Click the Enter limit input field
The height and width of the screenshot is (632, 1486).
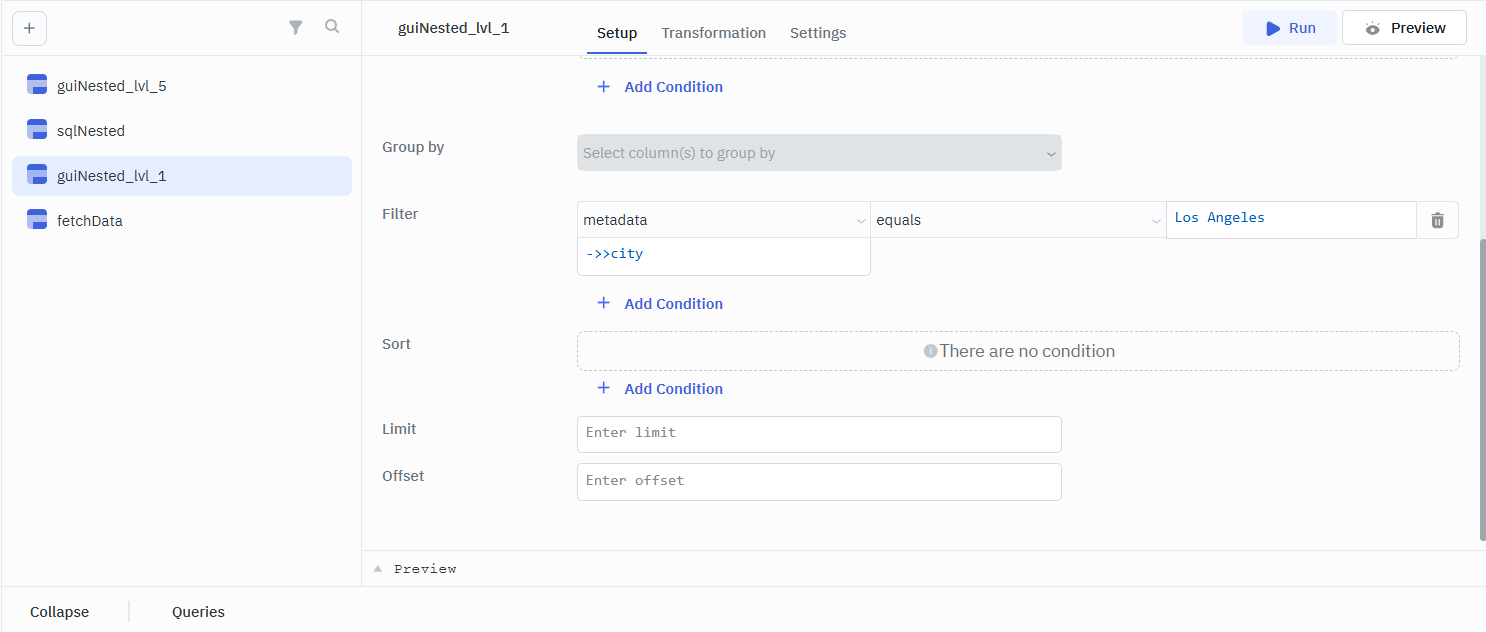(x=818, y=434)
